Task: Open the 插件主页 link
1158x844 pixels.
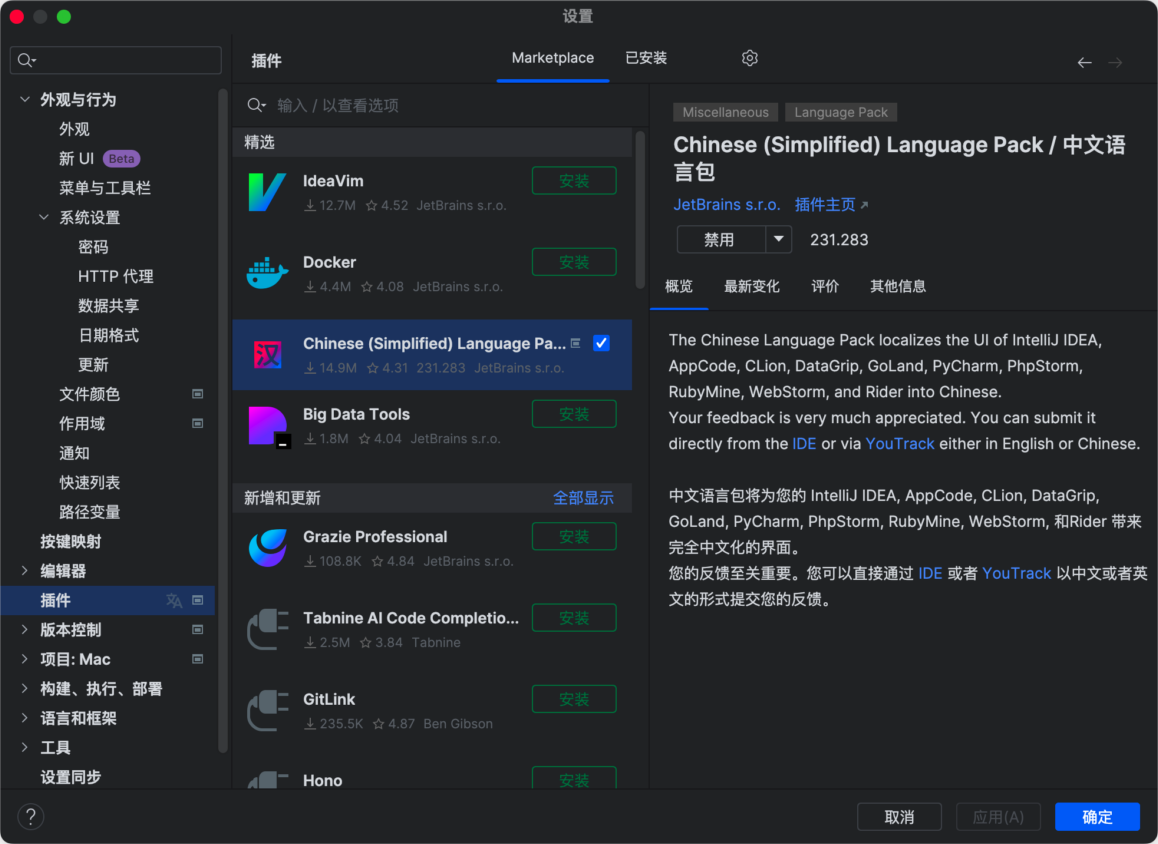Action: (x=831, y=205)
